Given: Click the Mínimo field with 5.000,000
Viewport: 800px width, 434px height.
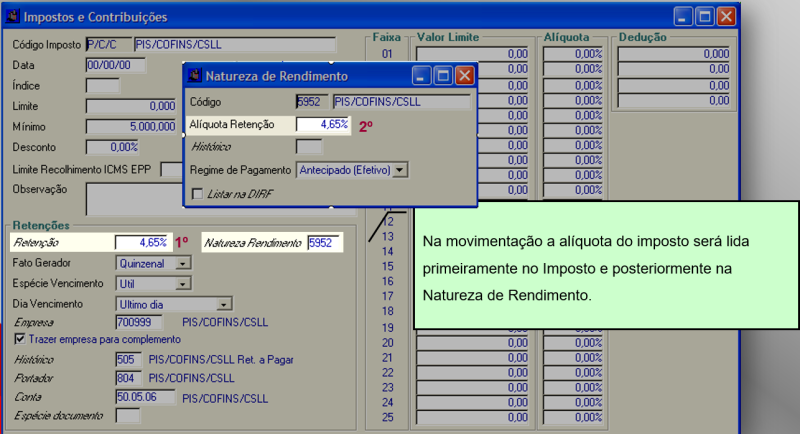Looking at the screenshot, I should [x=131, y=126].
